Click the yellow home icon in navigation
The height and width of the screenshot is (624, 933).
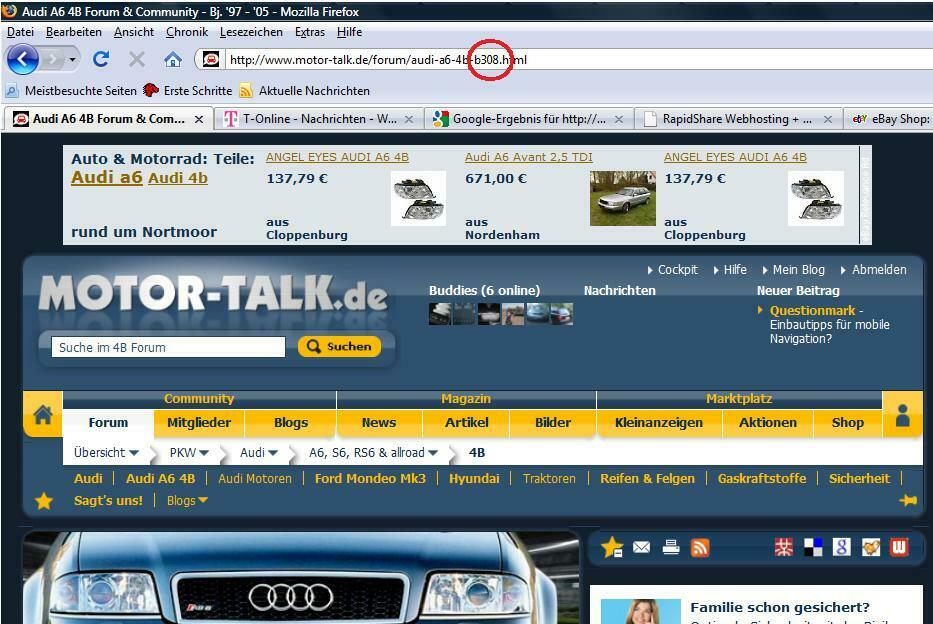coord(43,415)
